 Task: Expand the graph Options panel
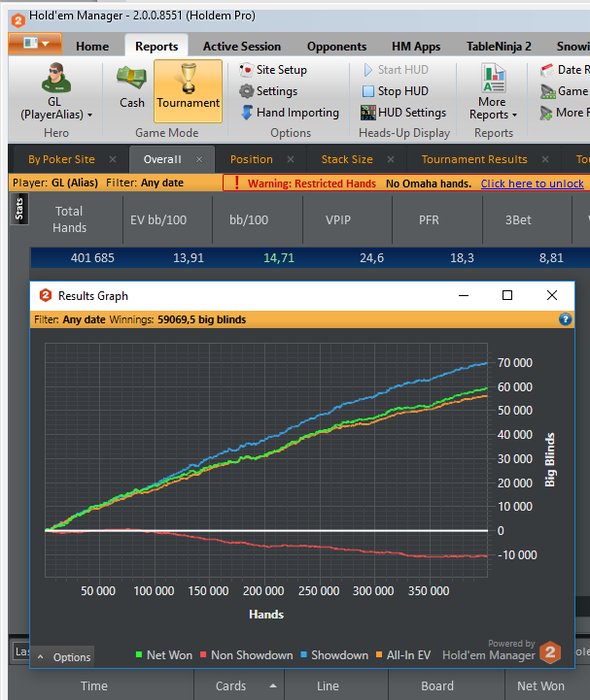pyautogui.click(x=64, y=657)
